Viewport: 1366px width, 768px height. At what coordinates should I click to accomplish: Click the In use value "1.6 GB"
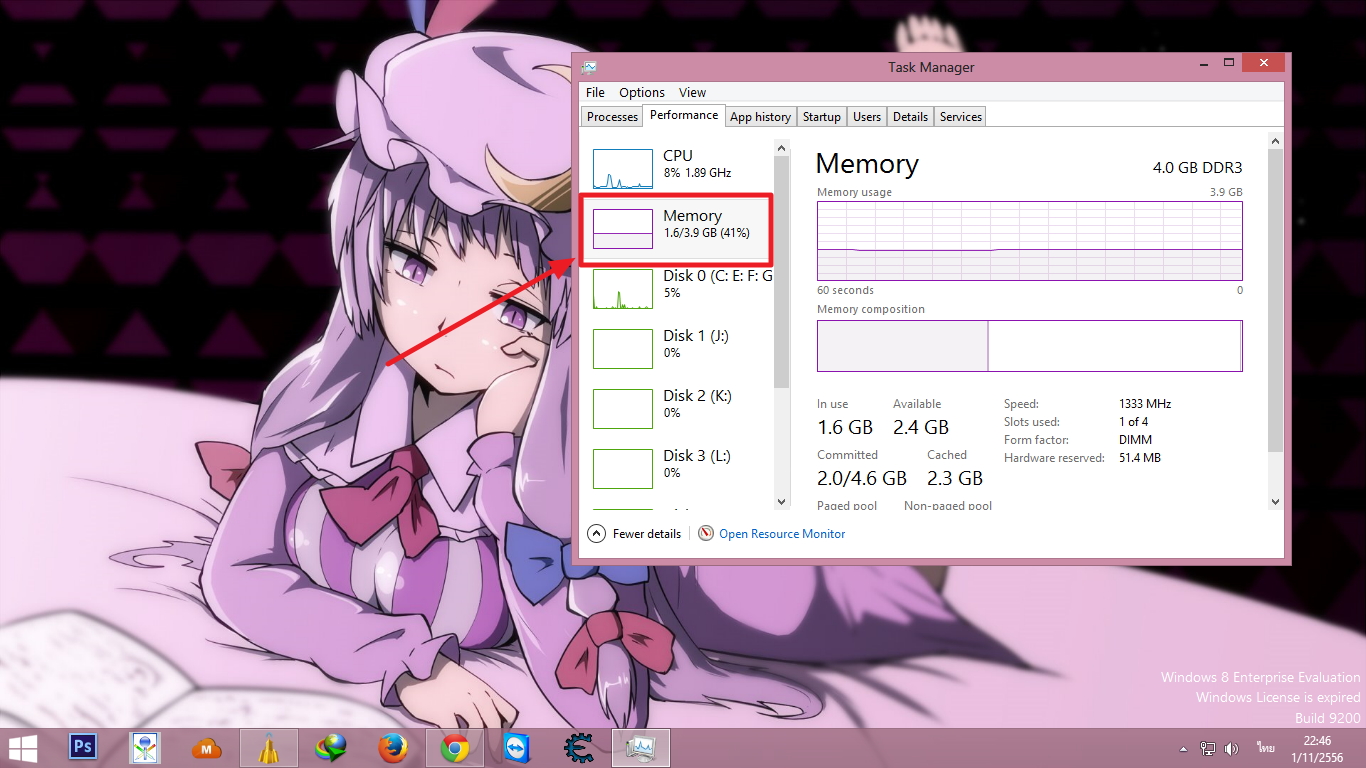pyautogui.click(x=845, y=427)
